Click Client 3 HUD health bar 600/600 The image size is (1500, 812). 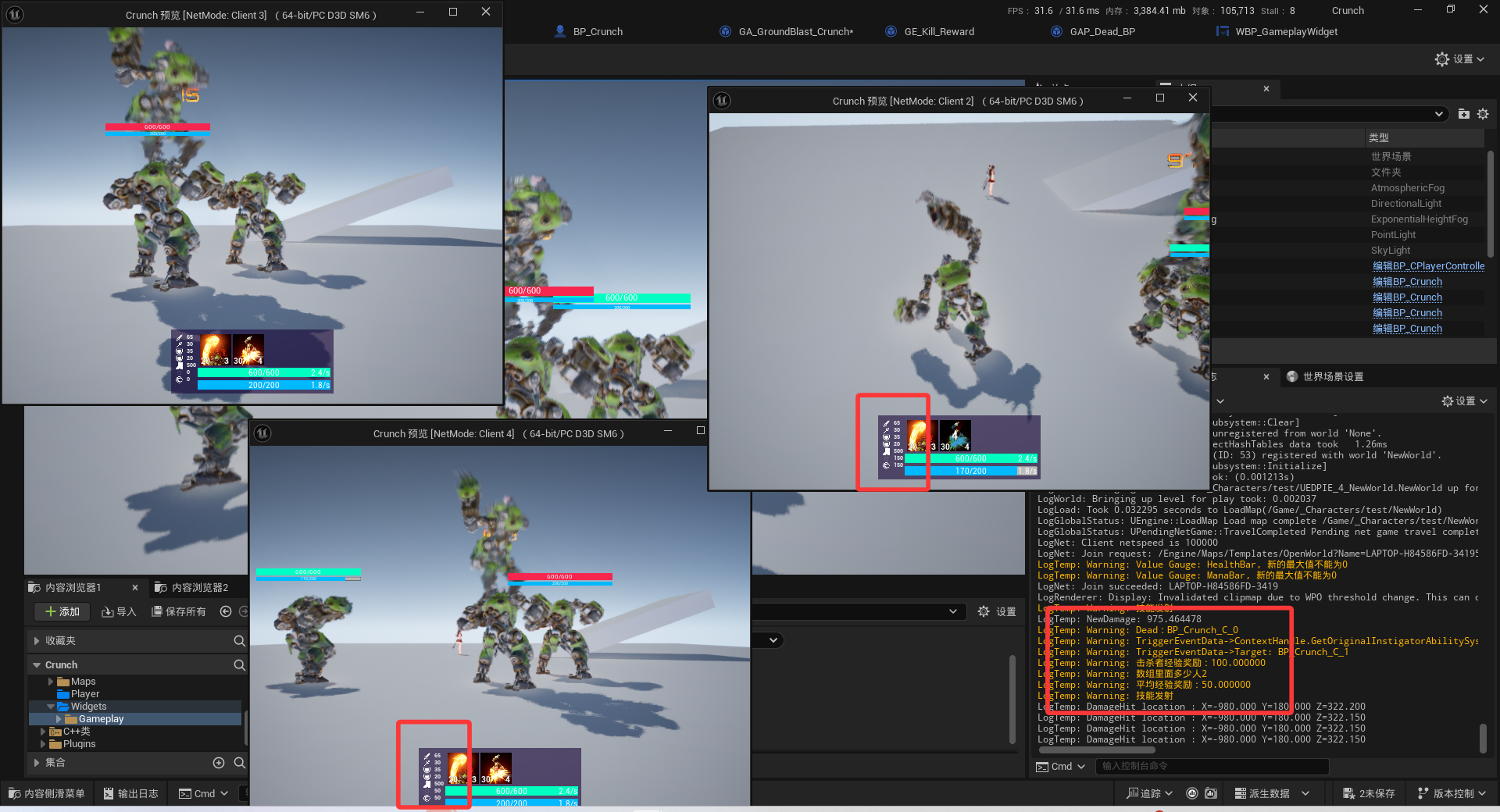click(264, 372)
